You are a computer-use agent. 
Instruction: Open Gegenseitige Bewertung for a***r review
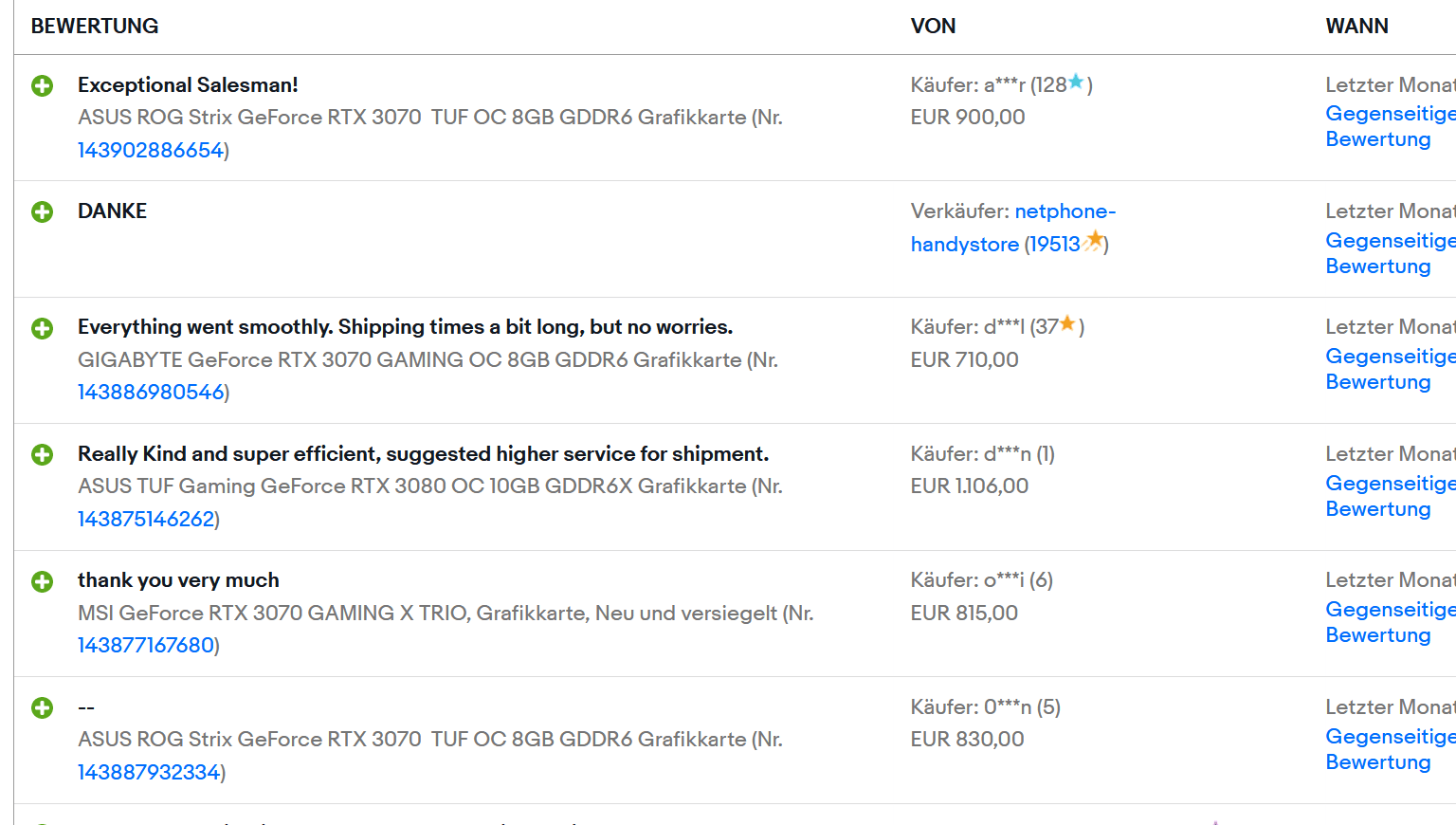point(1391,126)
